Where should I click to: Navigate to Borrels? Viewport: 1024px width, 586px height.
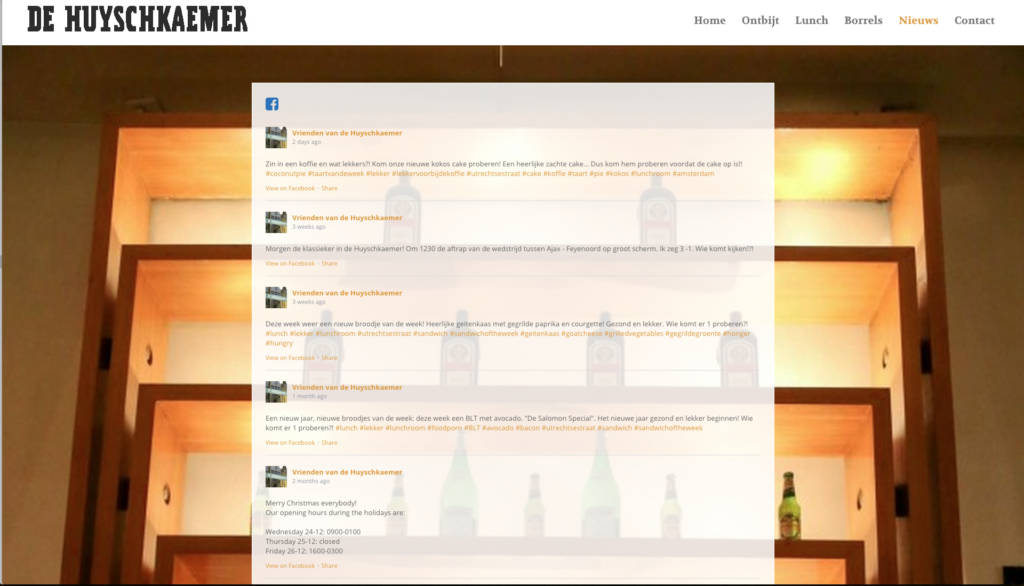(x=863, y=20)
